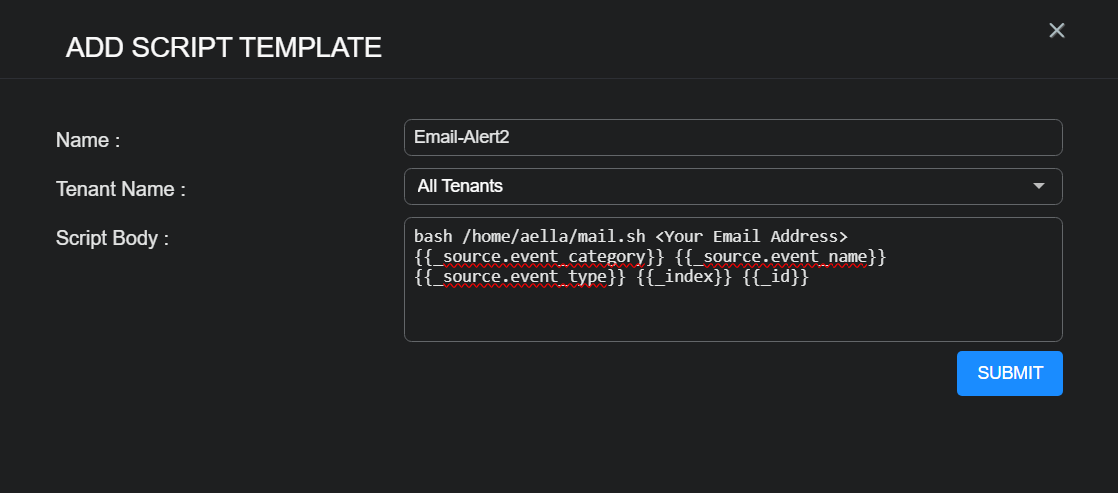Click the 'Script Body :' label
The image size is (1118, 493).
pyautogui.click(x=112, y=238)
